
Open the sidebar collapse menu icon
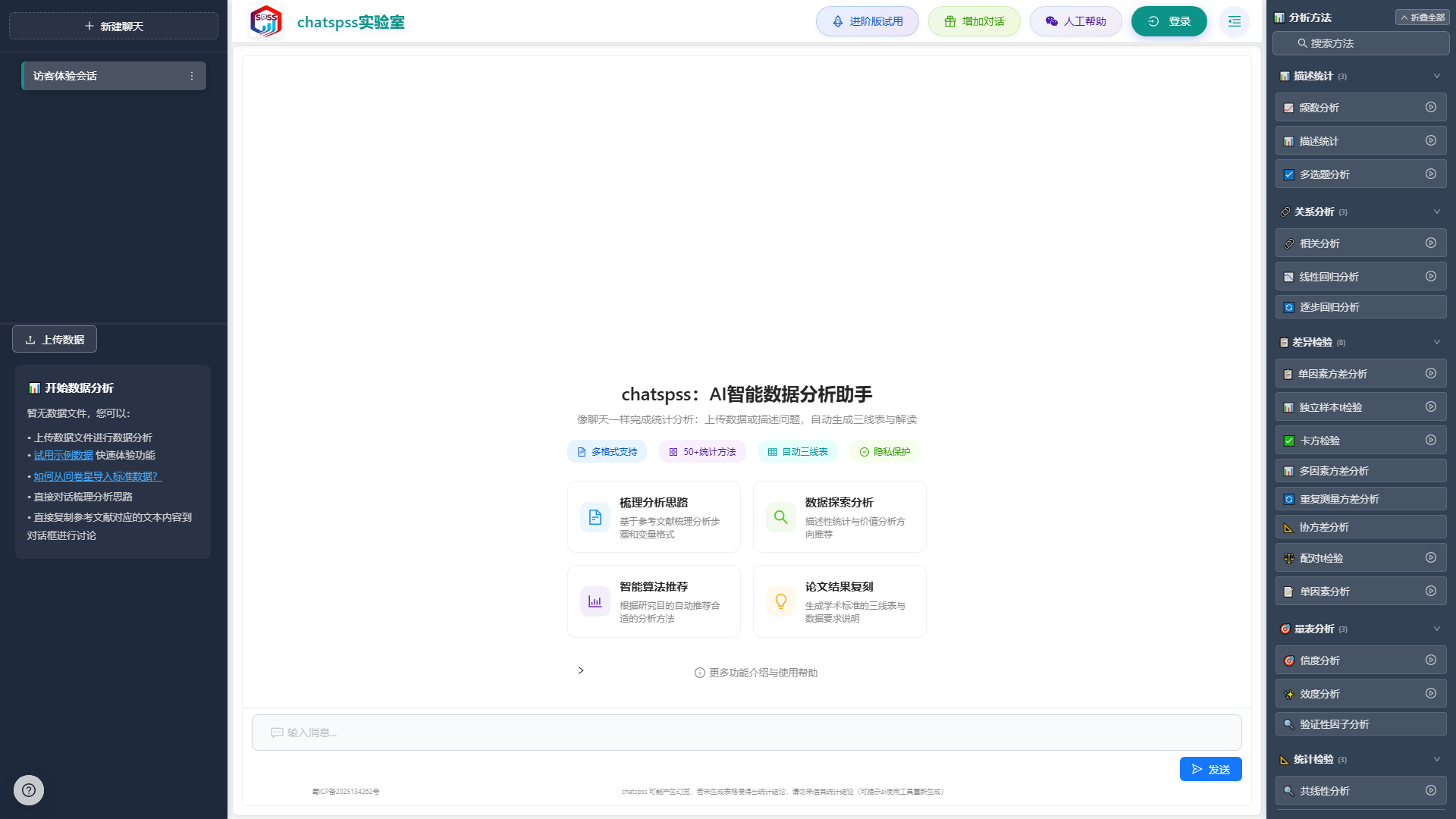click(x=1235, y=21)
